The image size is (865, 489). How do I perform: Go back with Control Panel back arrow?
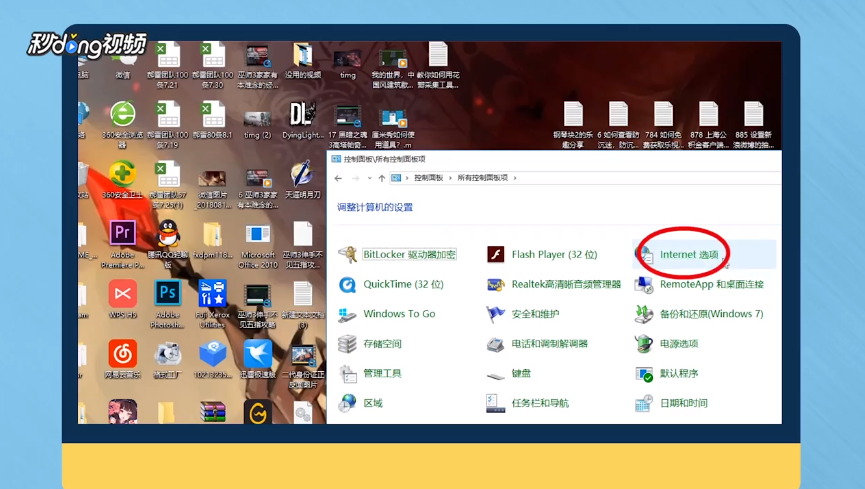point(338,178)
